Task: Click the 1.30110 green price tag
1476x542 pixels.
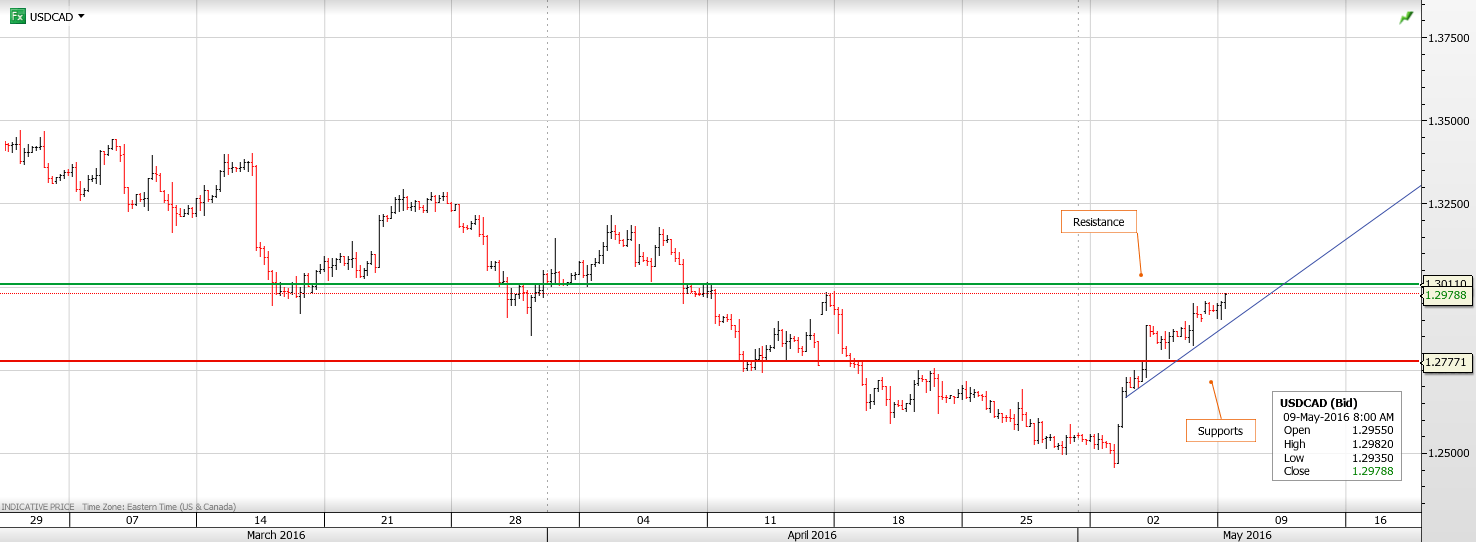Action: 1447,284
